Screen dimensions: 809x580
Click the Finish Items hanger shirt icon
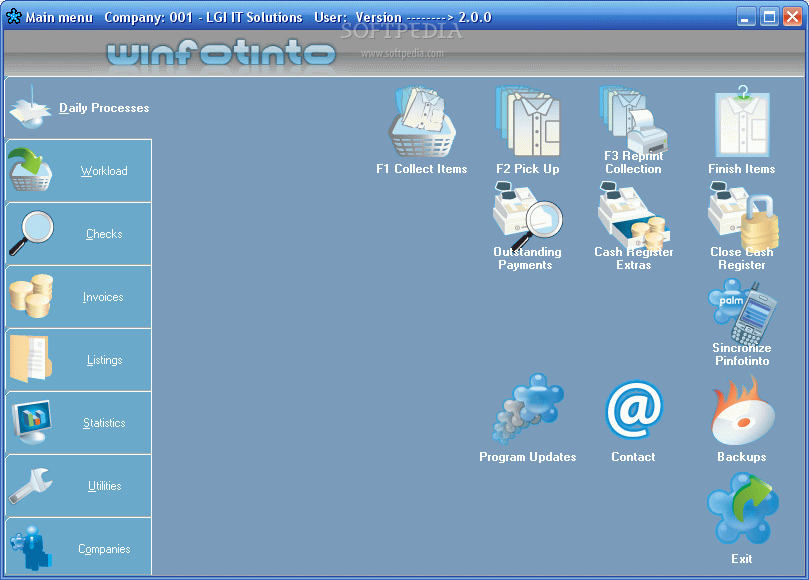742,122
